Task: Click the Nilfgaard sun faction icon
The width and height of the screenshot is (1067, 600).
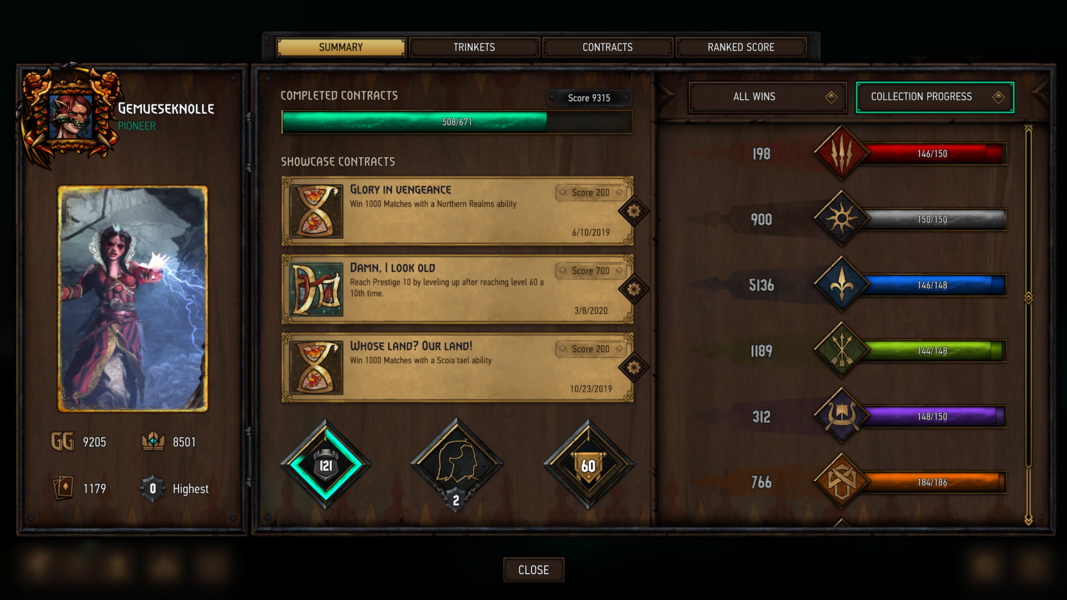Action: pyautogui.click(x=841, y=219)
